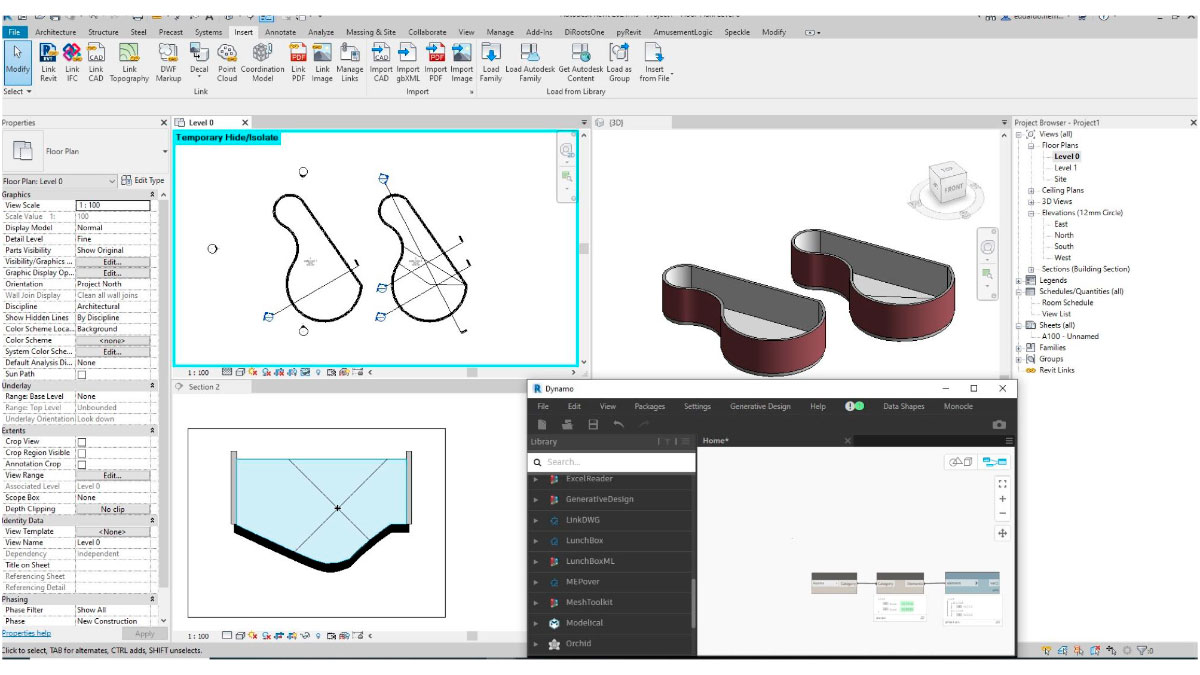Click the Import gbXML tool
Image resolution: width=1200 pixels, height=675 pixels.
408,61
